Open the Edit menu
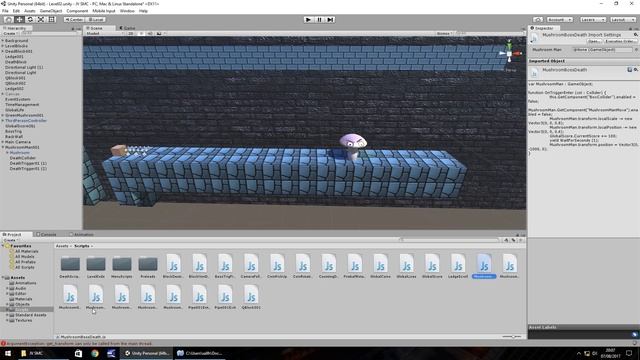 tap(16, 11)
